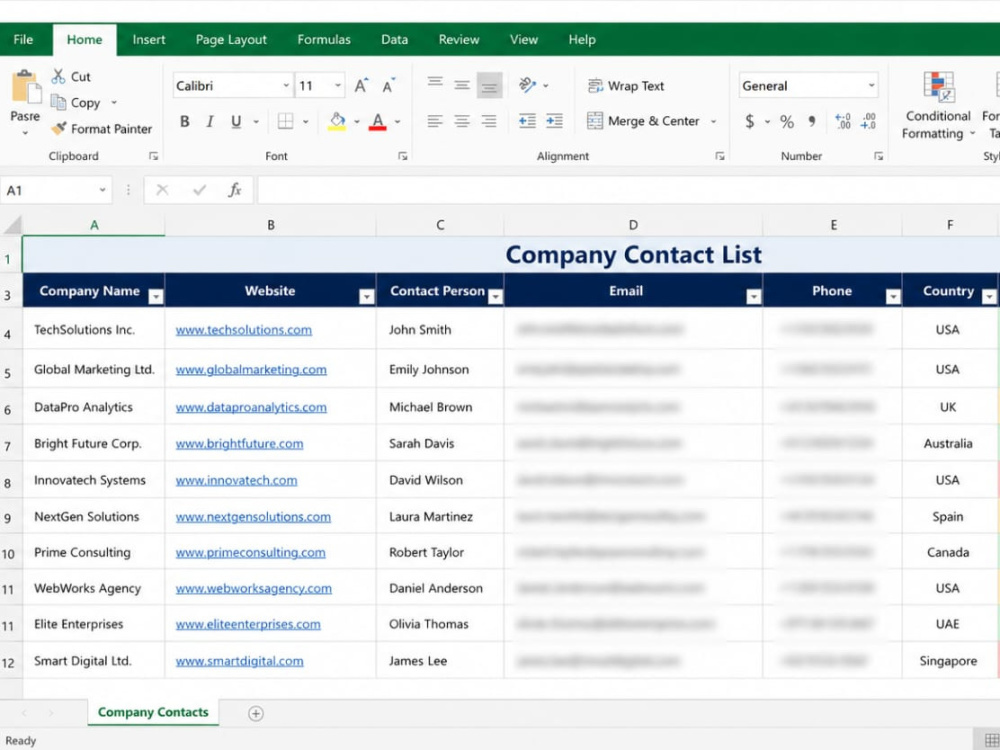
Task: Switch to the Insert tab
Action: (149, 40)
